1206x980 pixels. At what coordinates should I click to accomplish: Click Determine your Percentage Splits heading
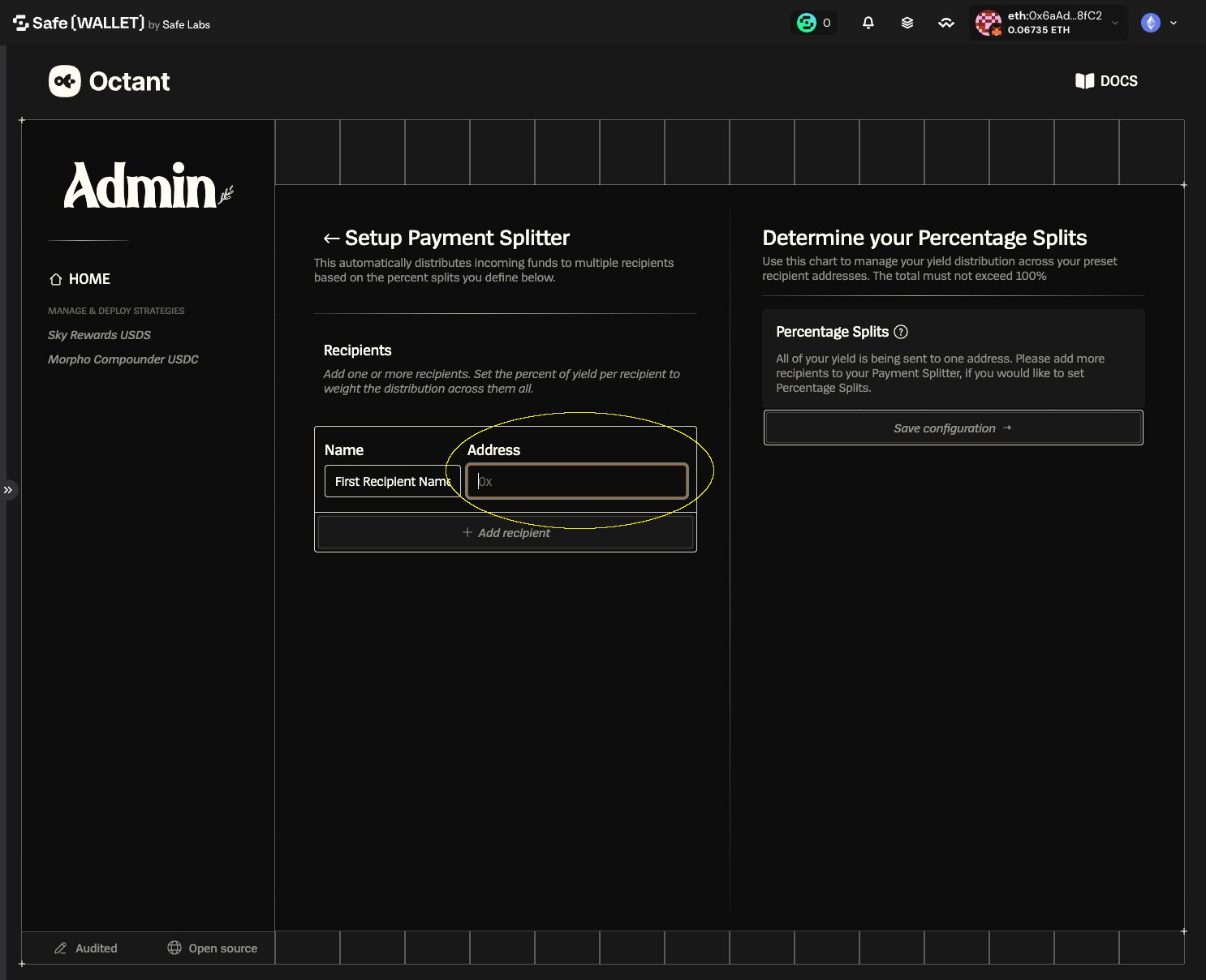tap(924, 238)
